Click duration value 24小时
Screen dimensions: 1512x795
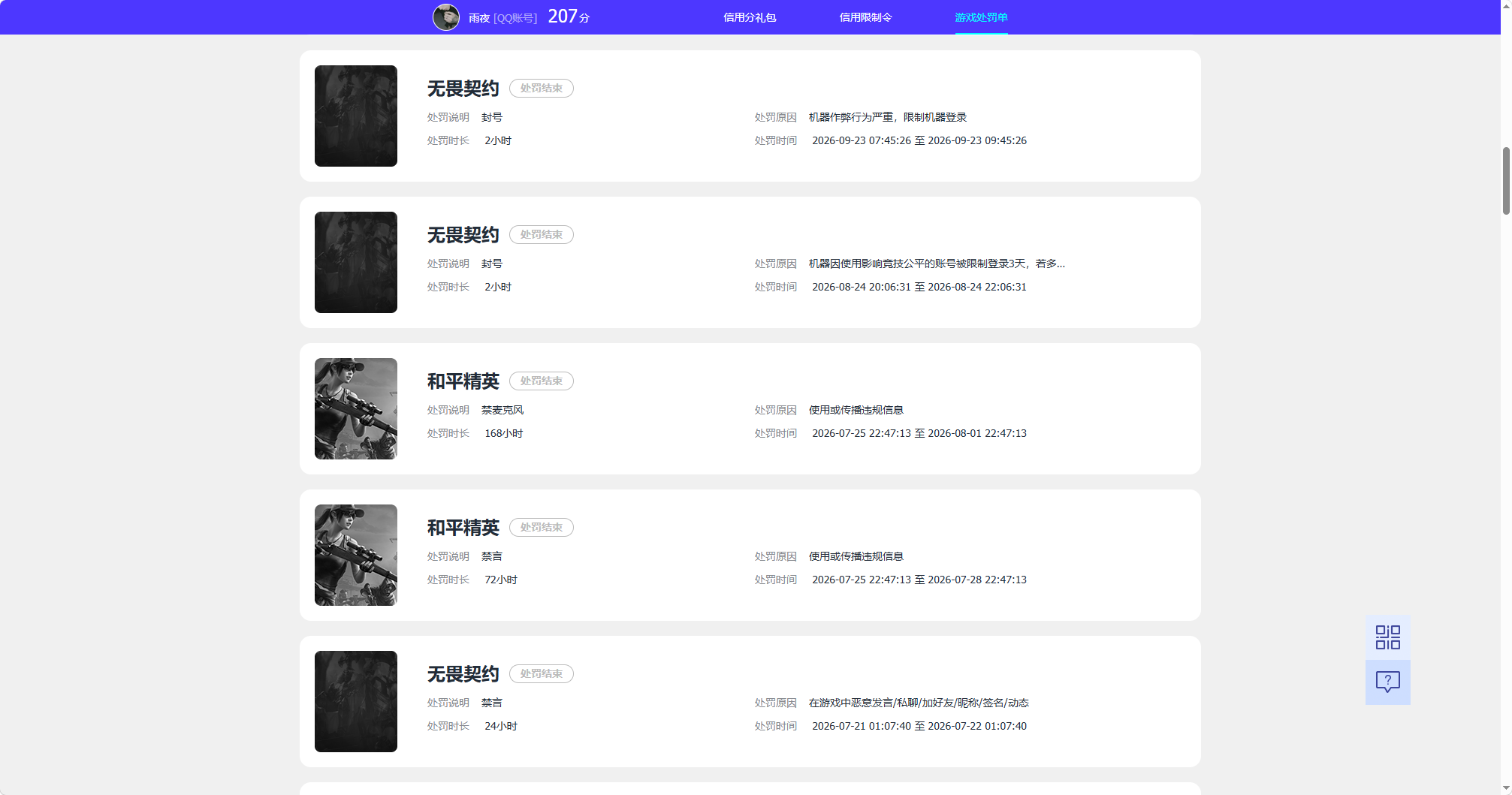click(501, 726)
